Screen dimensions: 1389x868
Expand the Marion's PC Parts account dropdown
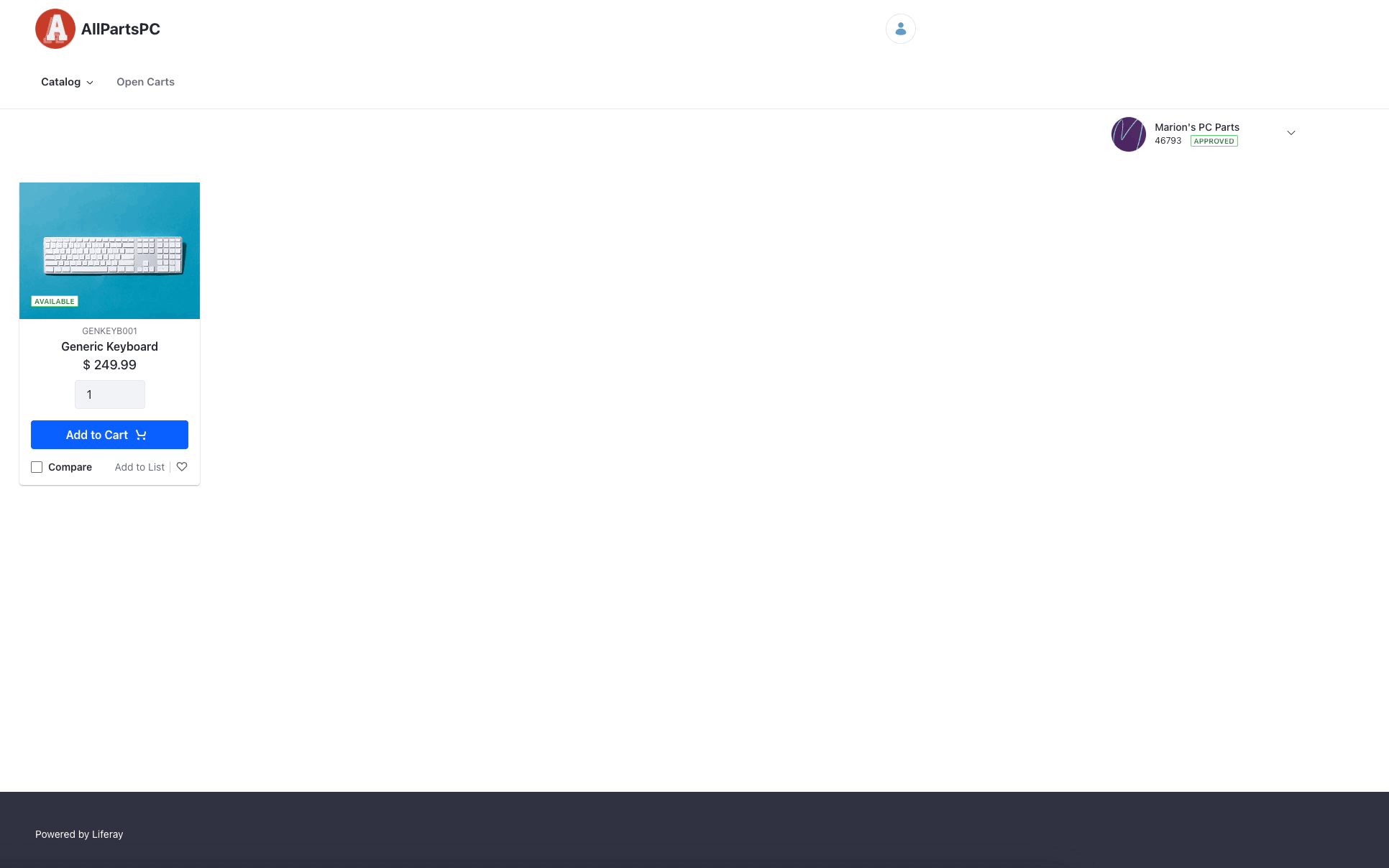[1291, 133]
